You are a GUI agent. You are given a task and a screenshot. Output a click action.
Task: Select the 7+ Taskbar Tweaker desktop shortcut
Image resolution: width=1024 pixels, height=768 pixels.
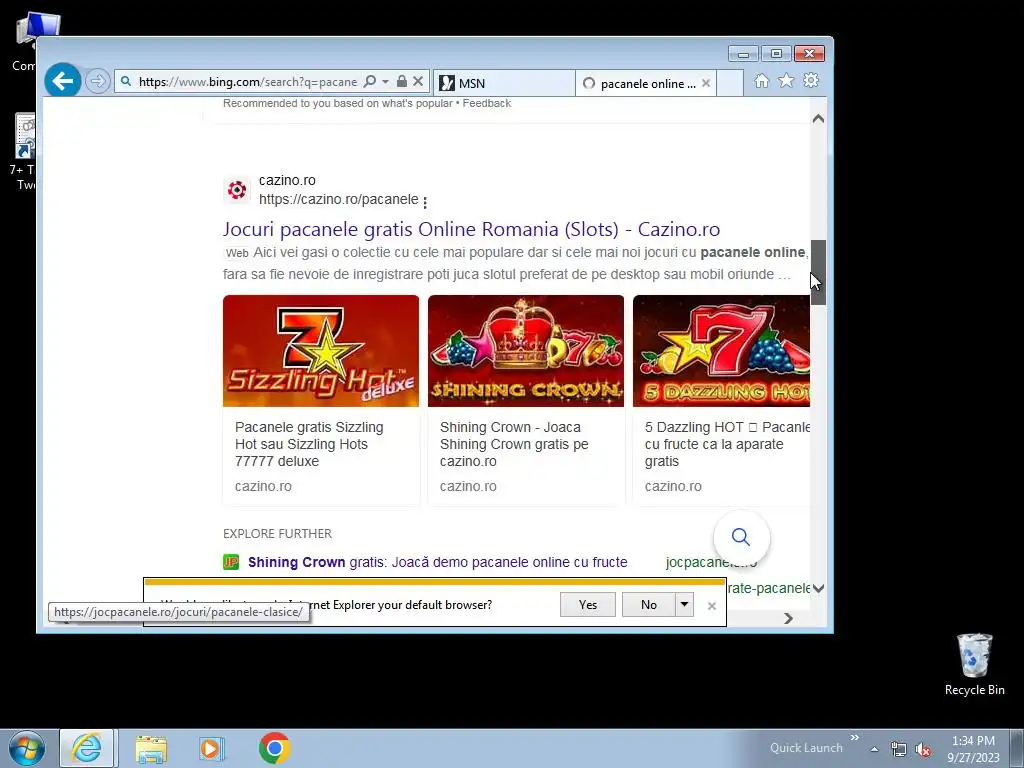coord(25,152)
